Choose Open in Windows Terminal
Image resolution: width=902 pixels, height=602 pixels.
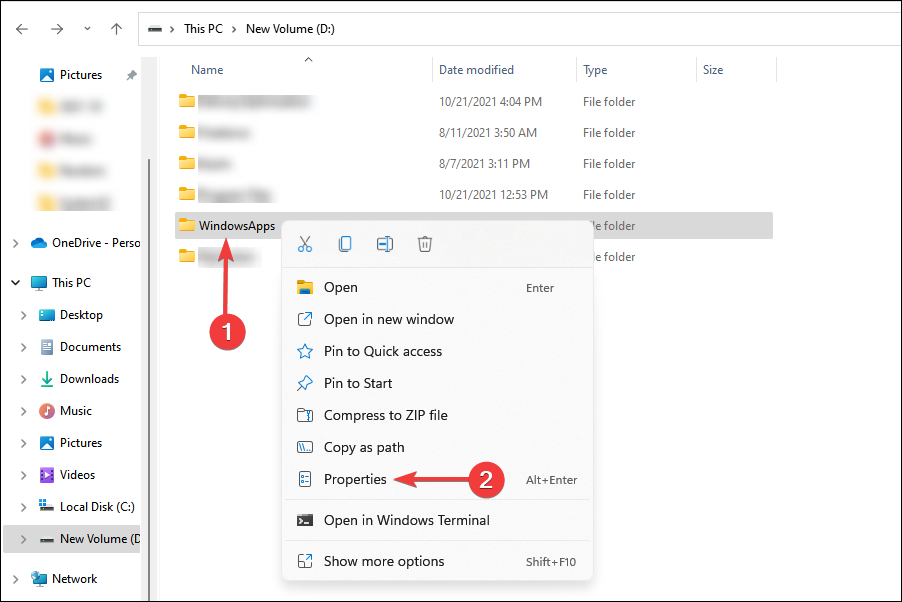tap(437, 520)
